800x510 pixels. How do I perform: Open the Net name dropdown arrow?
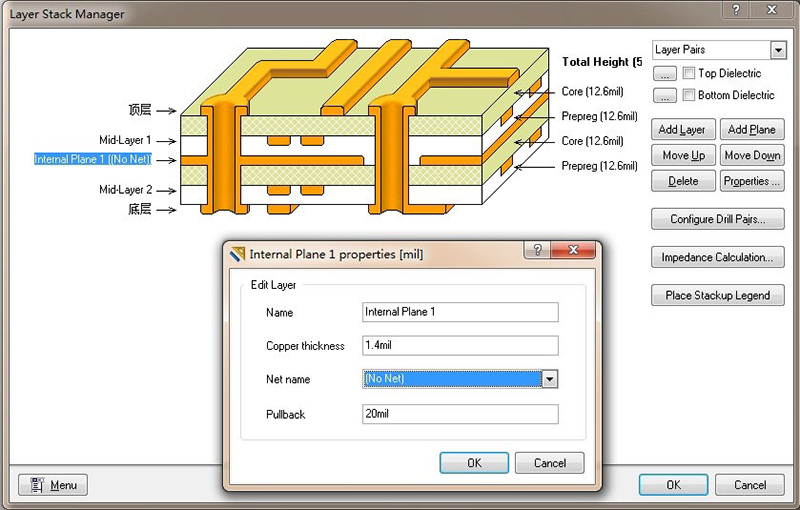tap(548, 379)
